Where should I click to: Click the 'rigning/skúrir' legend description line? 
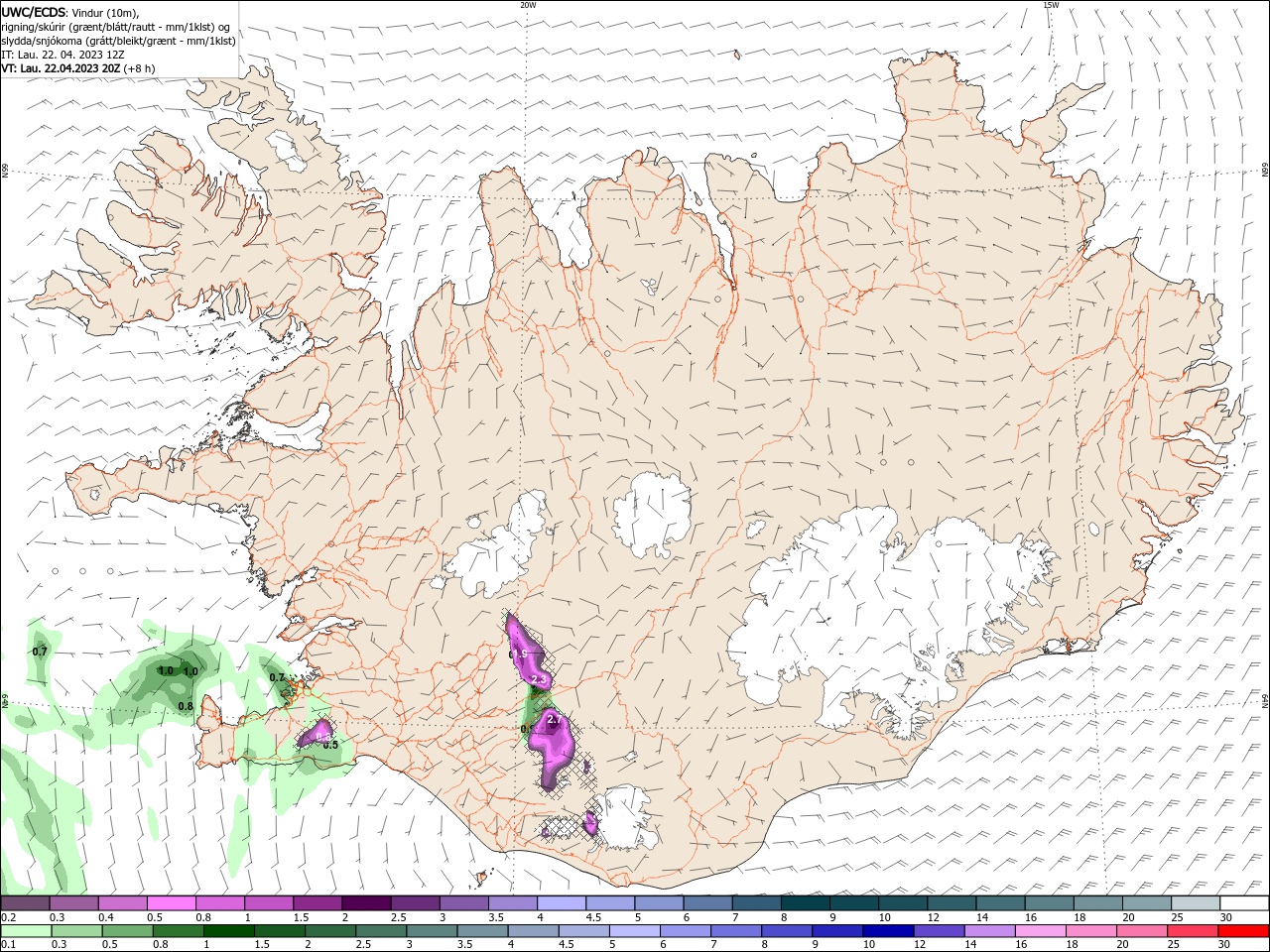pyautogui.click(x=116, y=27)
